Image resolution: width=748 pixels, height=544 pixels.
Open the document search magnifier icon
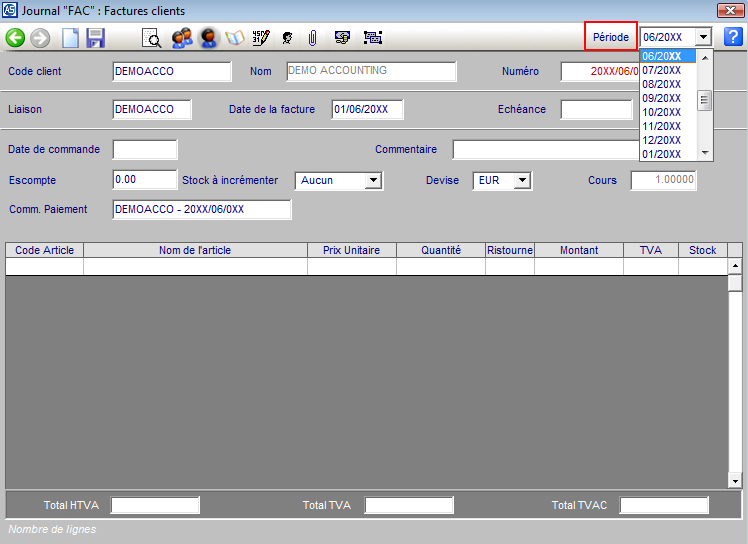pyautogui.click(x=152, y=38)
